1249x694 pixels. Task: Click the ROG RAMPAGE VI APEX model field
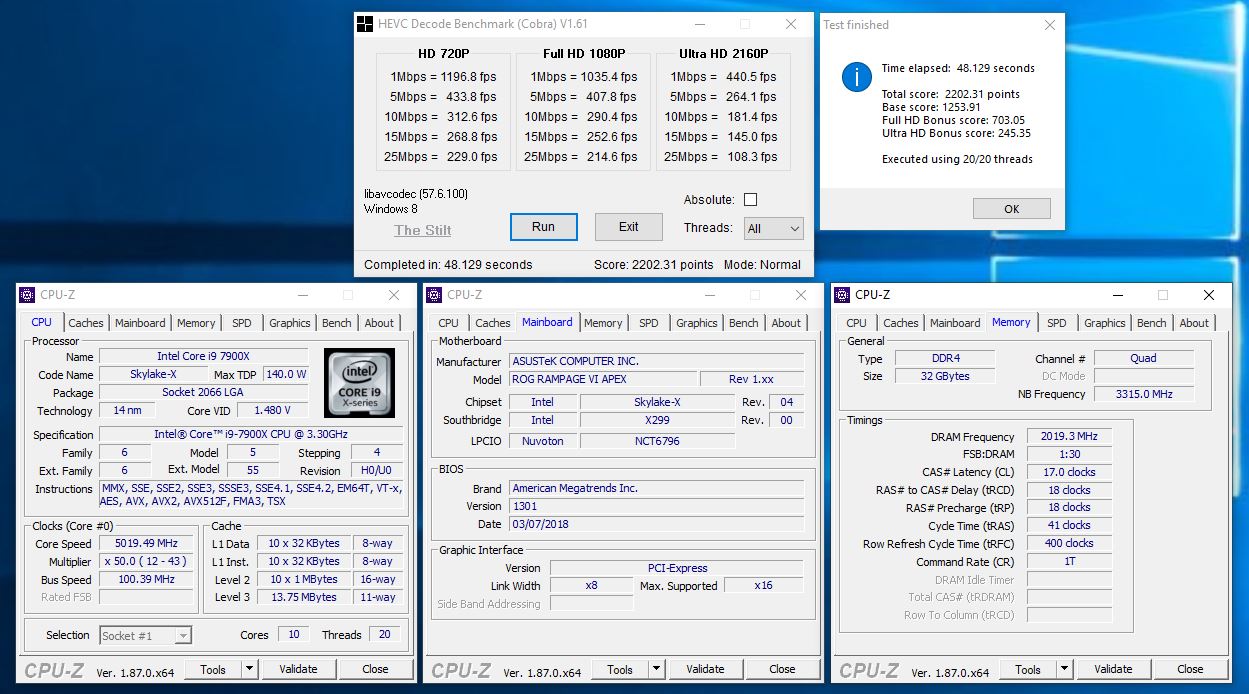coord(602,379)
